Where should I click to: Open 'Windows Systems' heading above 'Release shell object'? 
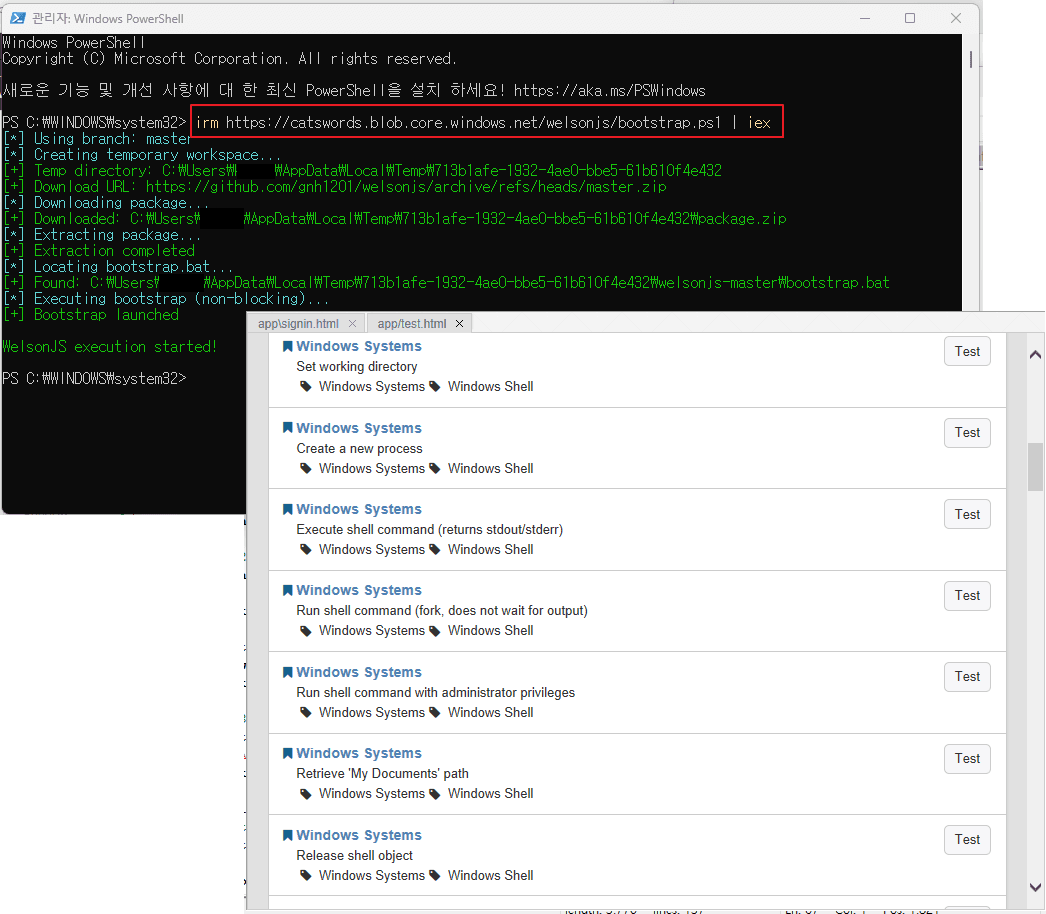point(359,835)
